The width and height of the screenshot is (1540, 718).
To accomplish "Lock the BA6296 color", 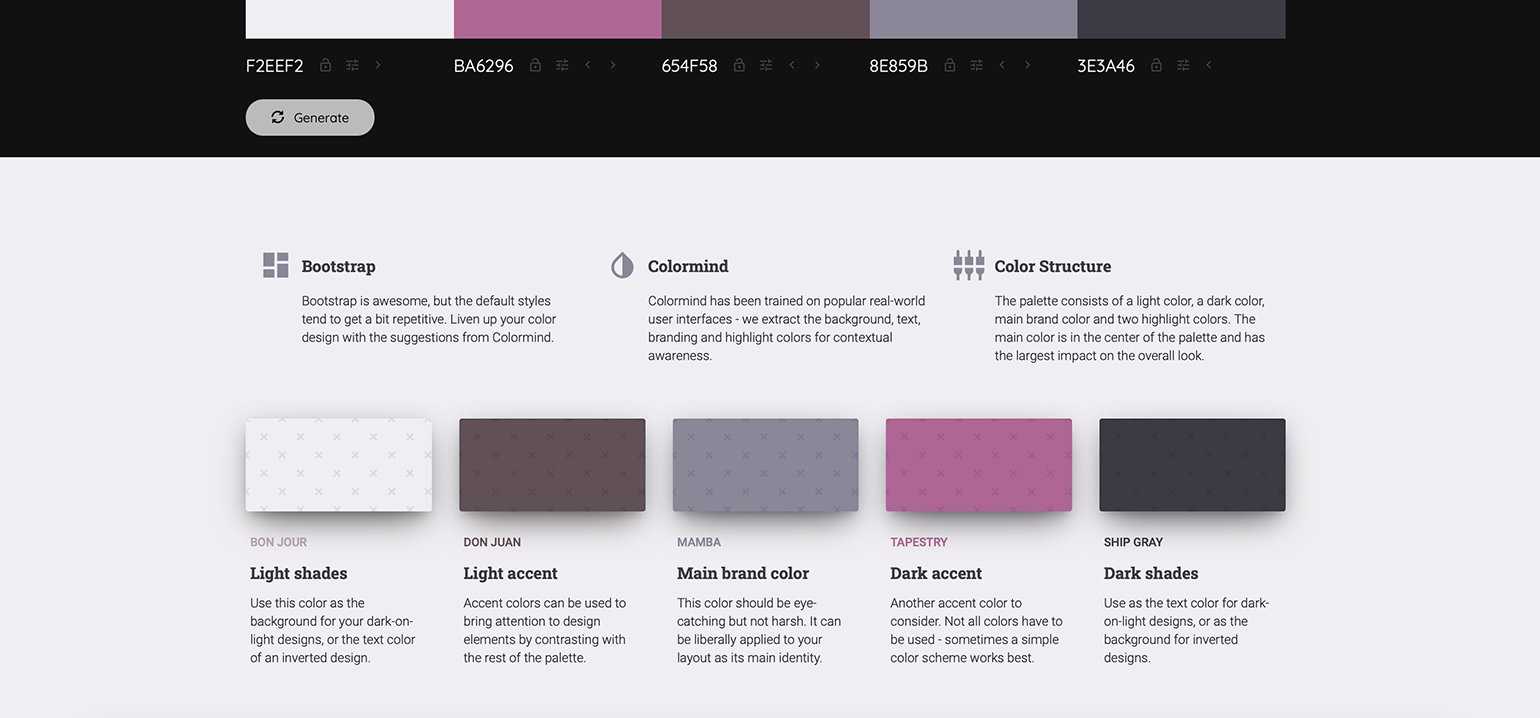I will click(x=535, y=65).
